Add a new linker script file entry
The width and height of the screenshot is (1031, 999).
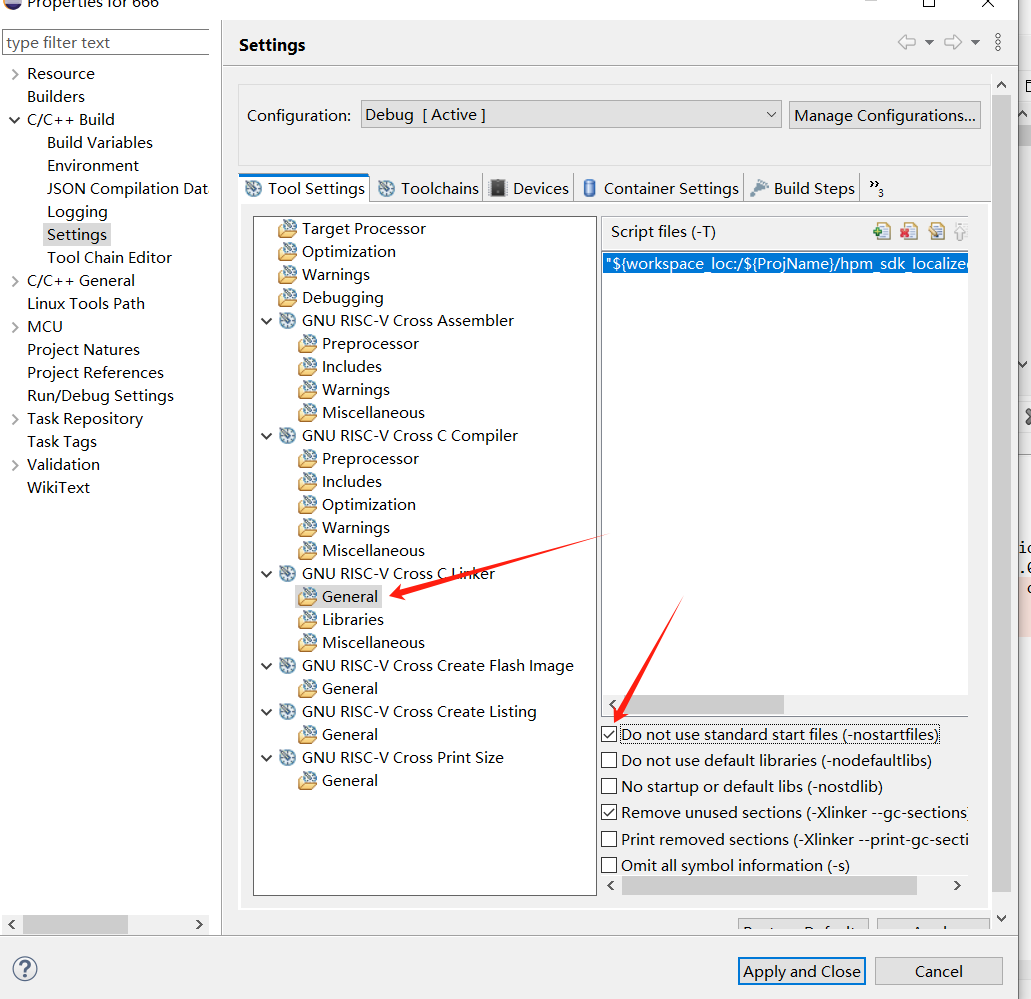pos(882,231)
